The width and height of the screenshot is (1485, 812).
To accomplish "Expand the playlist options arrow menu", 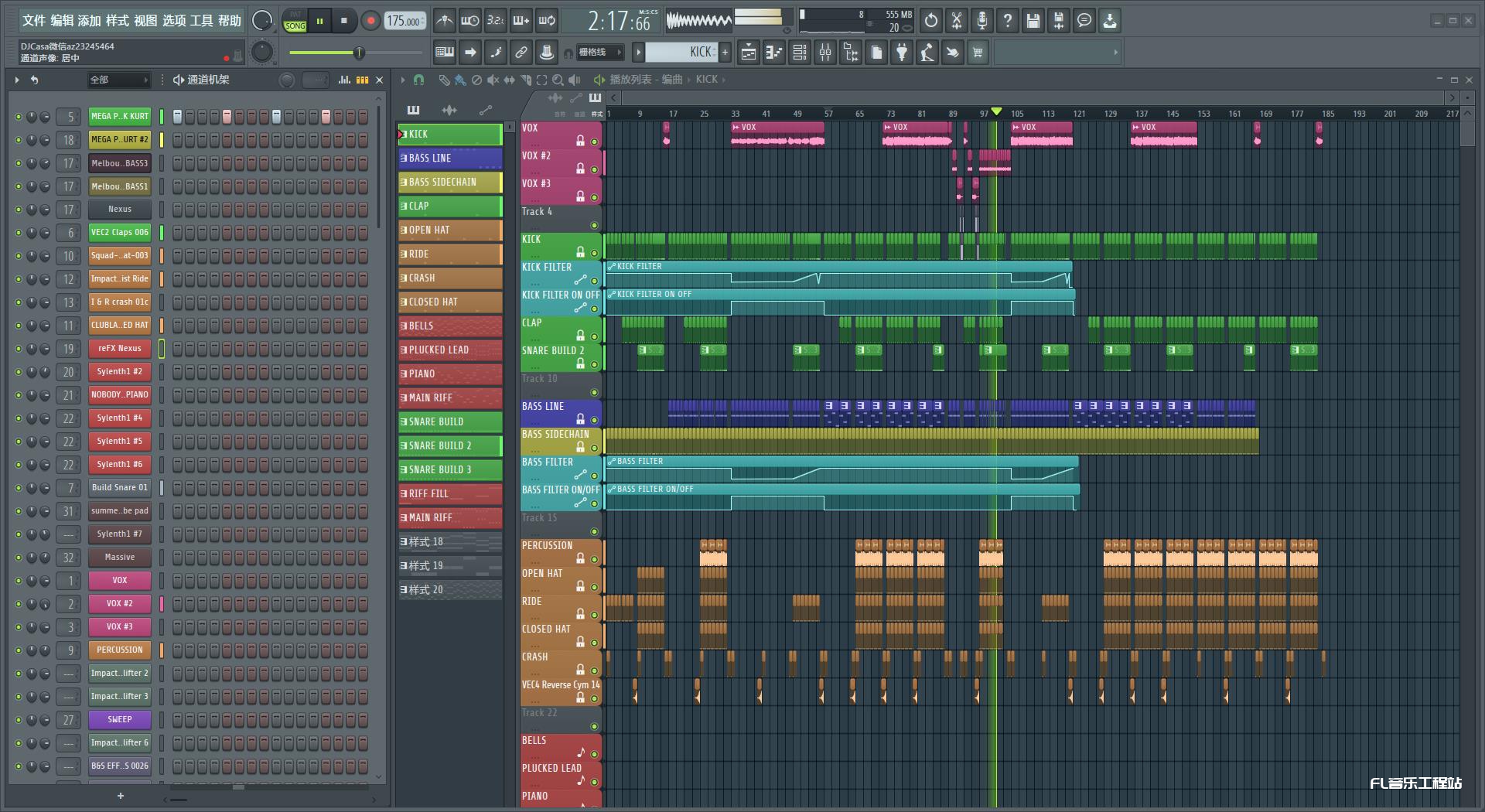I will 402,80.
